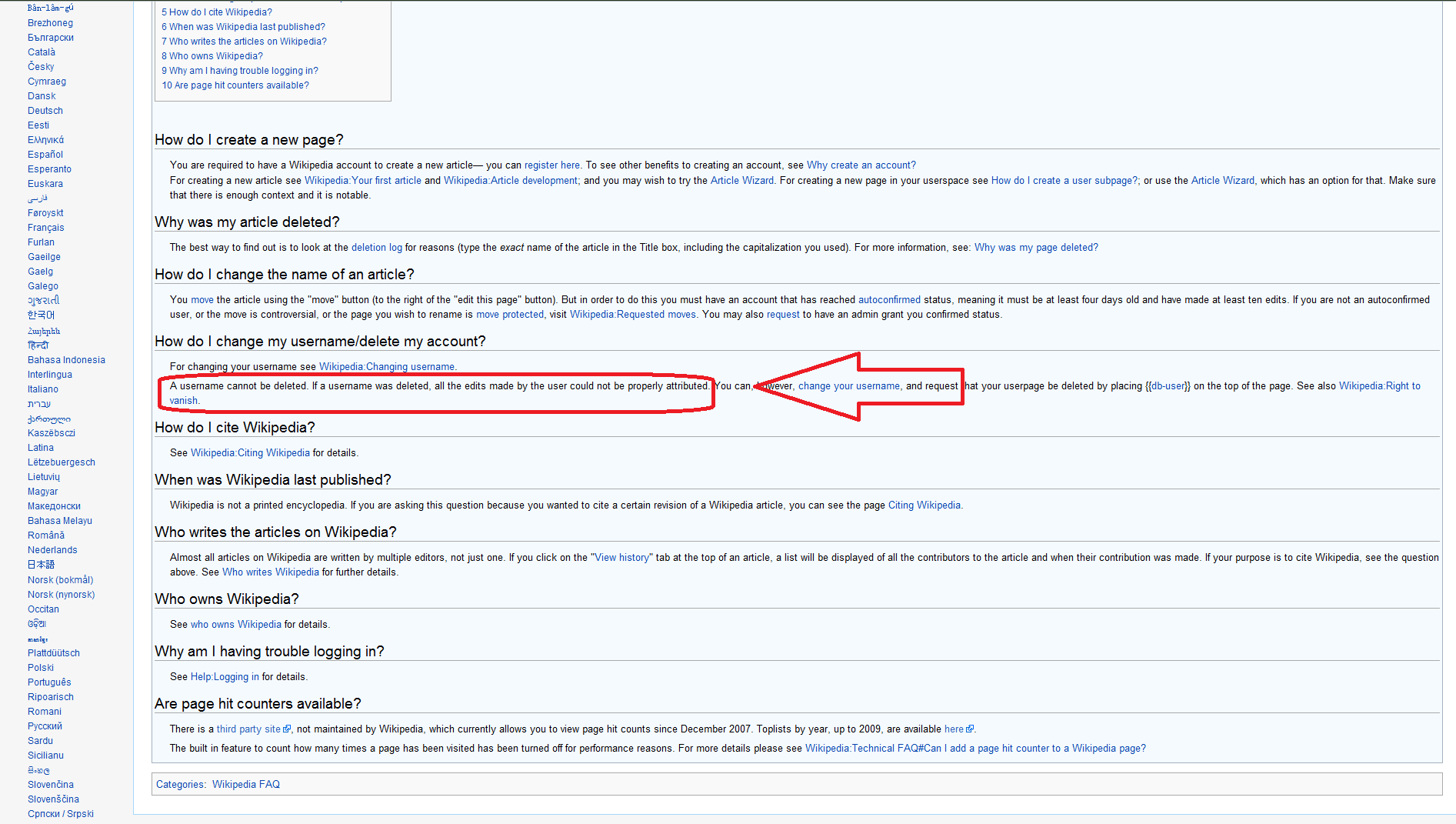Open the 'Article Wizard' link after 'try the'

741,181
